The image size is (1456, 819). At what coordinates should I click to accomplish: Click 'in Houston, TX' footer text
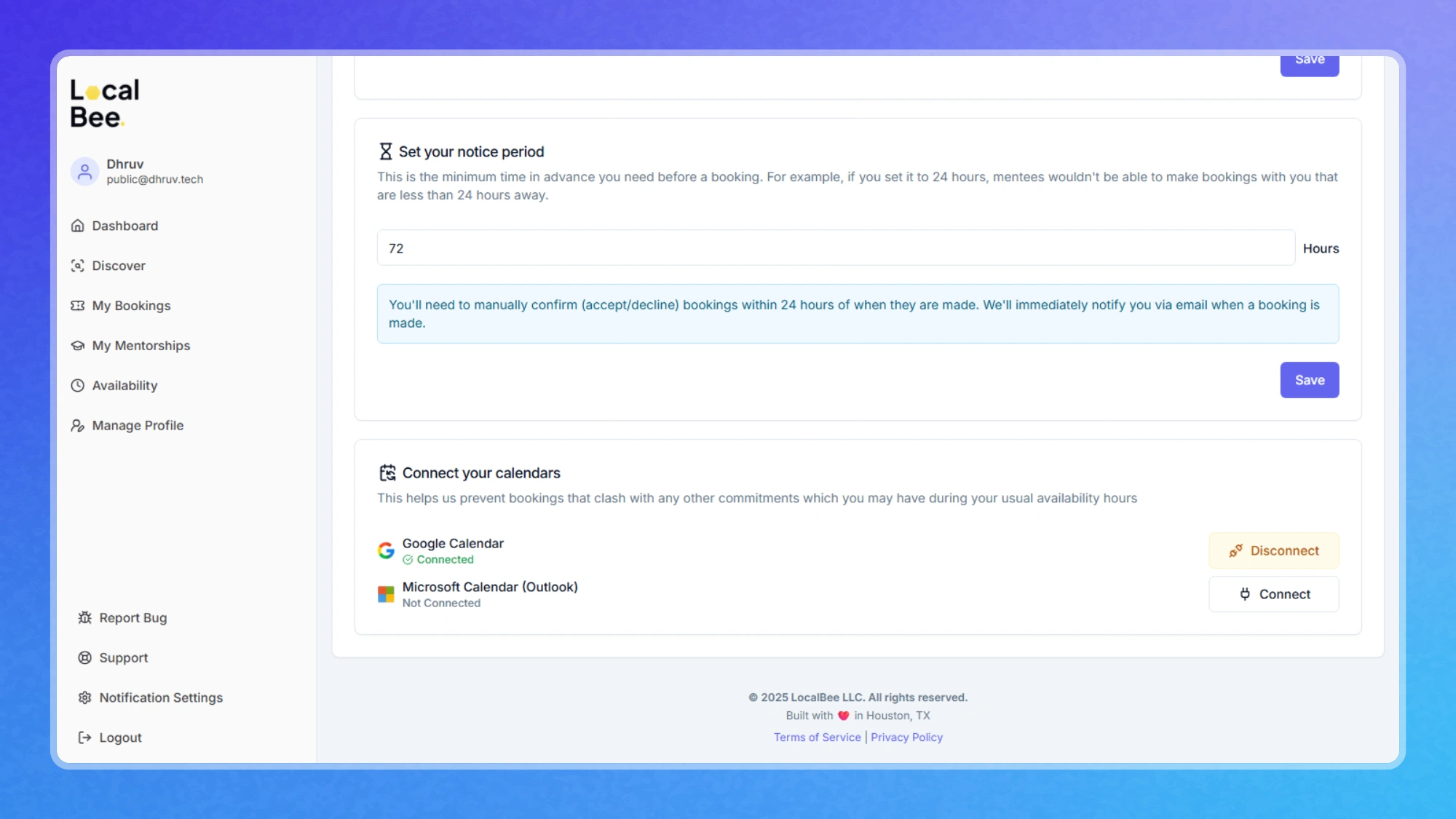[x=892, y=716]
